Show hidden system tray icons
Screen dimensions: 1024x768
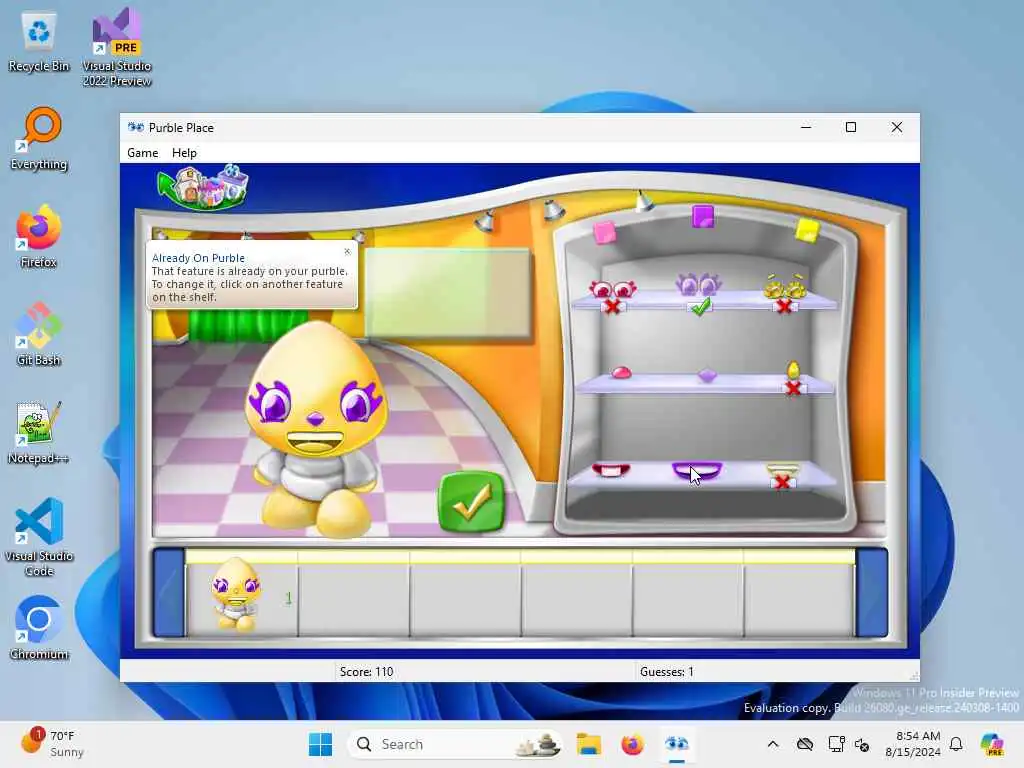[x=773, y=744]
